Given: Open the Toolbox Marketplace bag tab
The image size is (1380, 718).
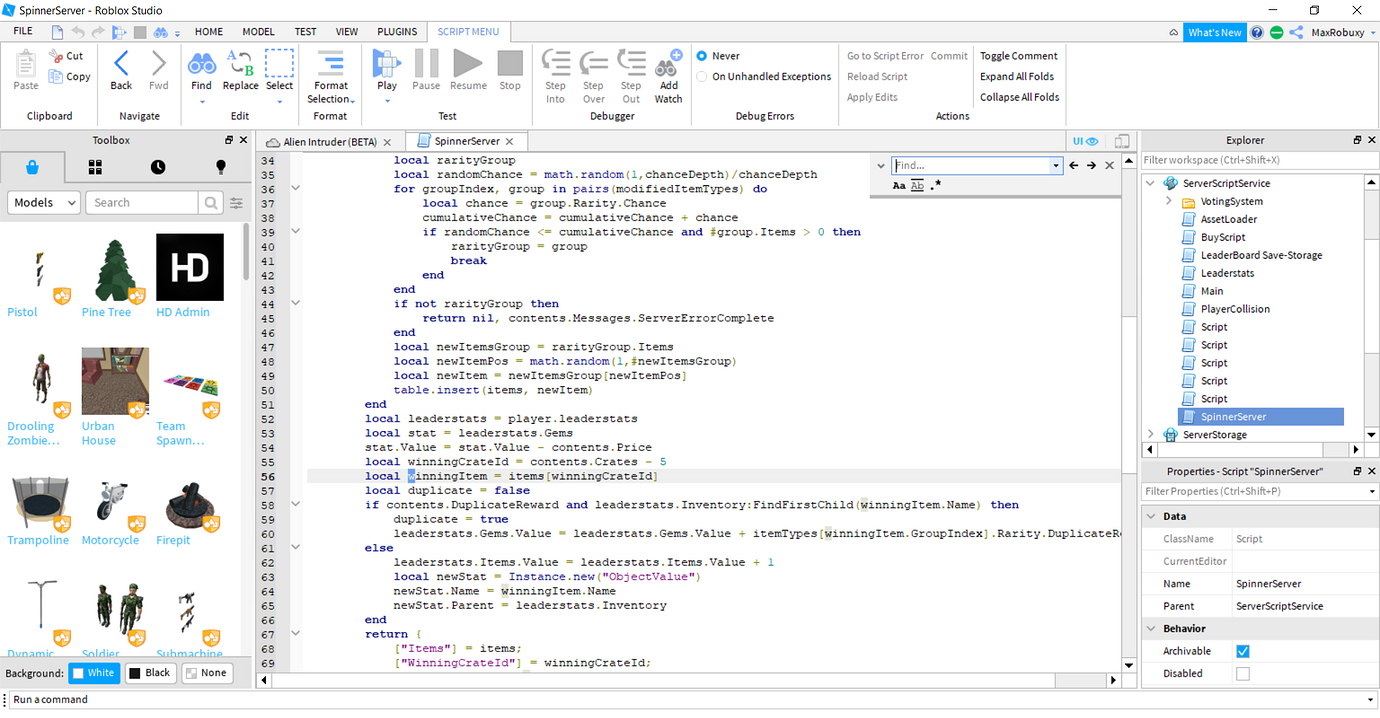Looking at the screenshot, I should (33, 167).
